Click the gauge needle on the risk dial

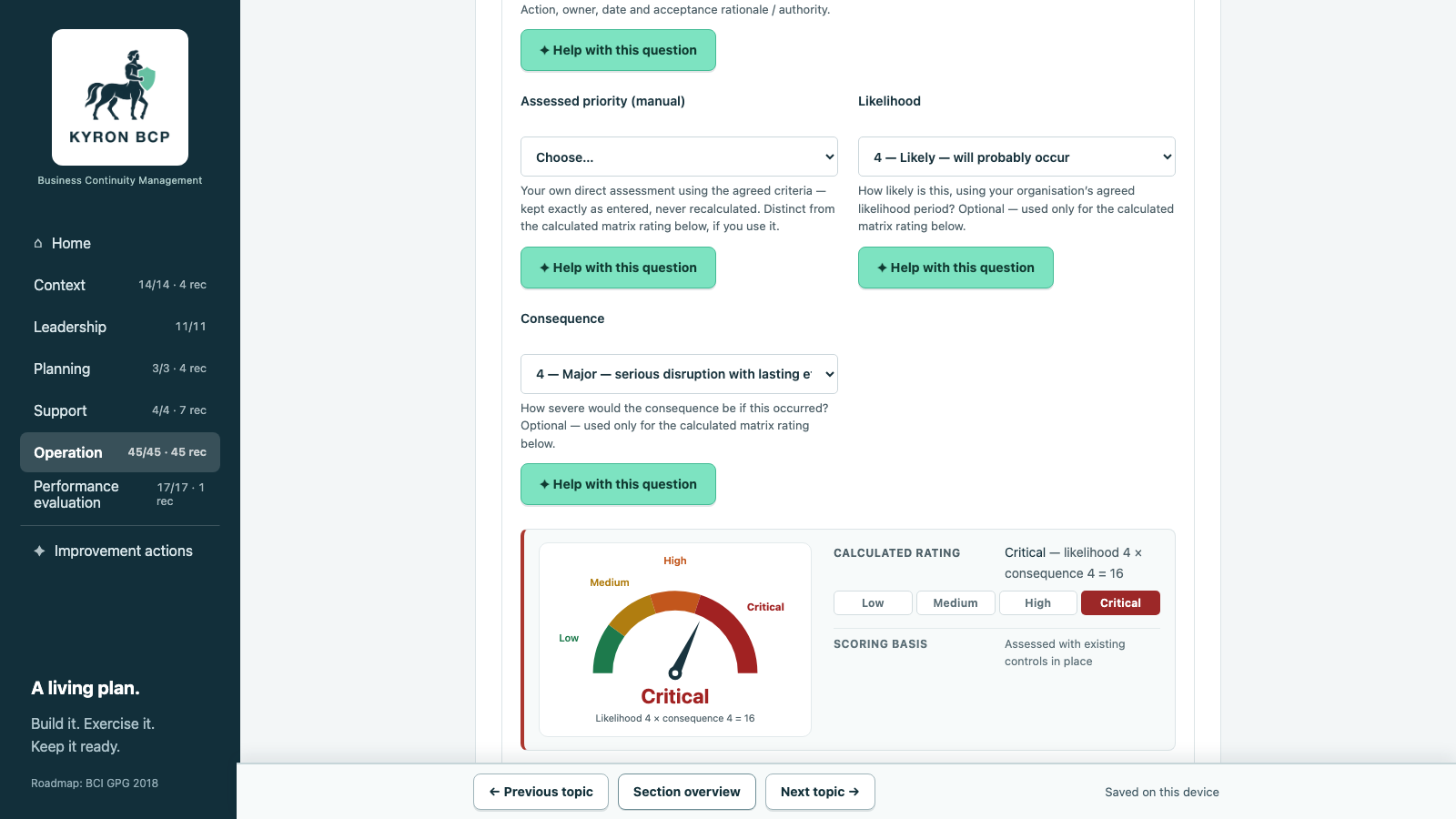coord(684,650)
